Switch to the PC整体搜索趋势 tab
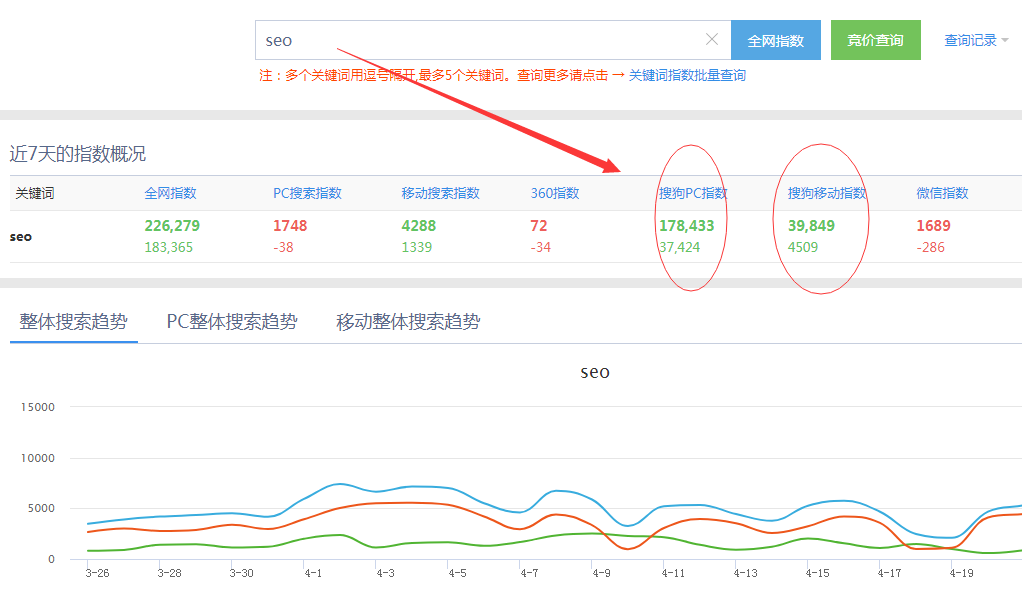The image size is (1022, 591). click(x=232, y=322)
